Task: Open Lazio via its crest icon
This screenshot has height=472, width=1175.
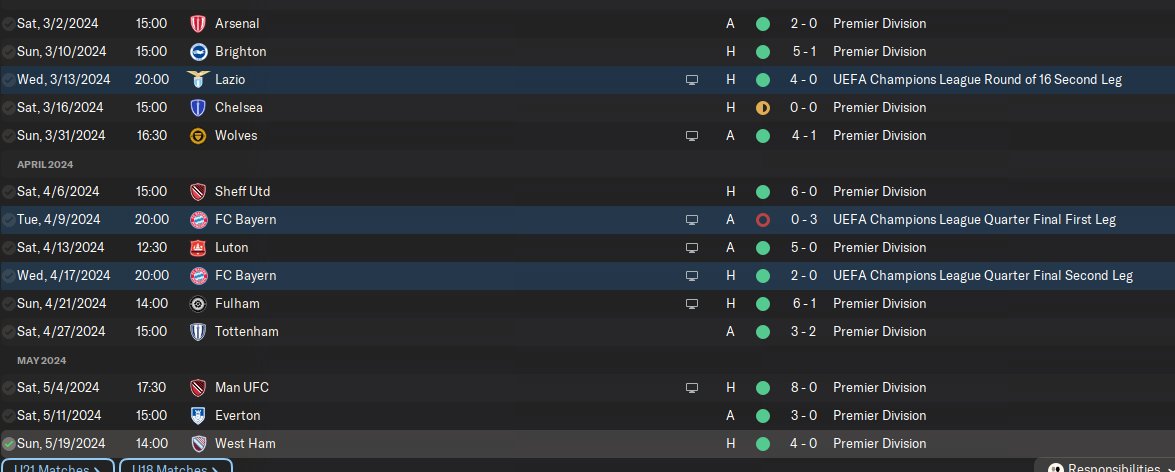Action: 198,79
